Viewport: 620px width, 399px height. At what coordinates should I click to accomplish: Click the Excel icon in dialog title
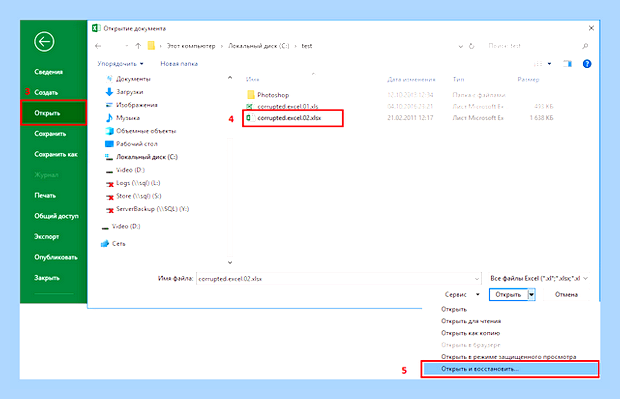click(96, 28)
